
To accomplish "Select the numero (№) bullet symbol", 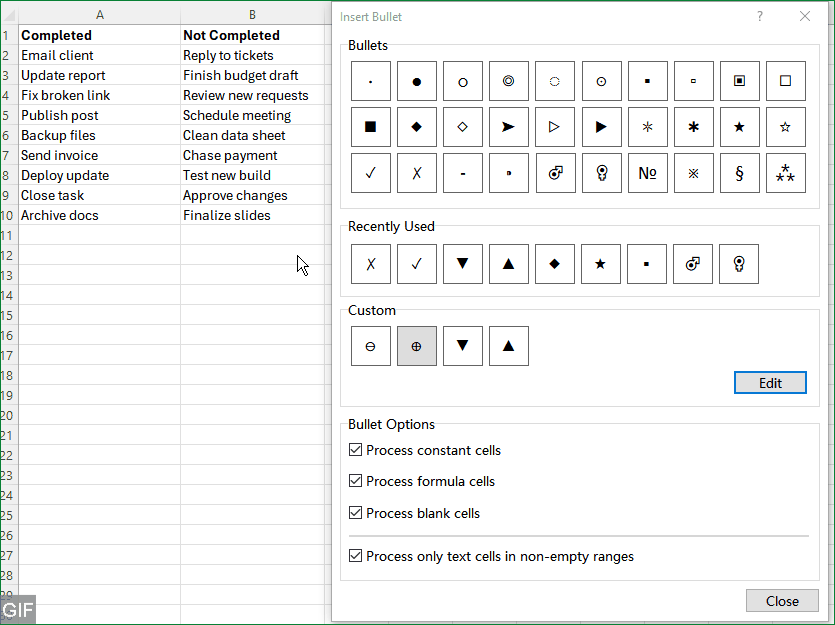I will (647, 173).
